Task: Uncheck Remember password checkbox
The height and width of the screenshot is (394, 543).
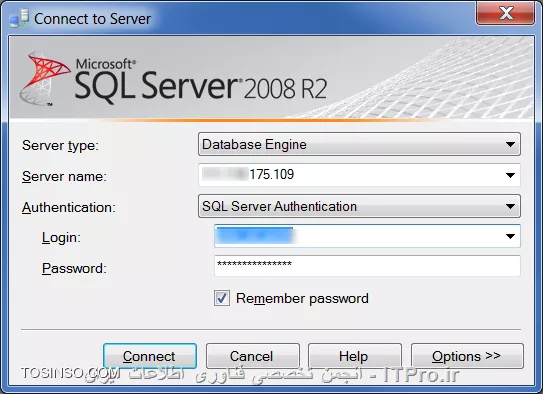Action: click(222, 298)
